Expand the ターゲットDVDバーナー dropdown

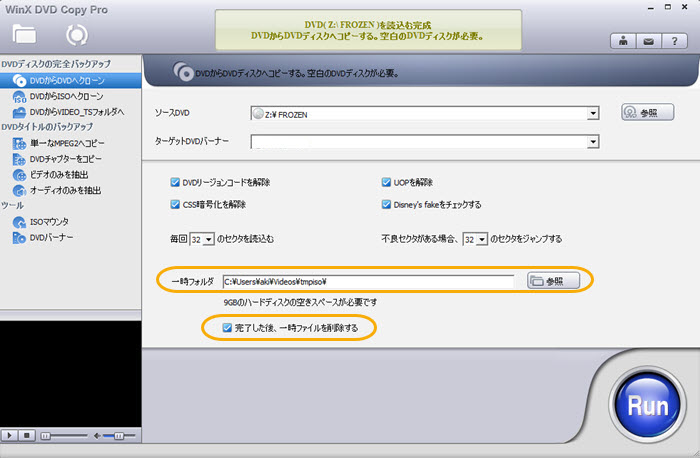click(x=593, y=141)
